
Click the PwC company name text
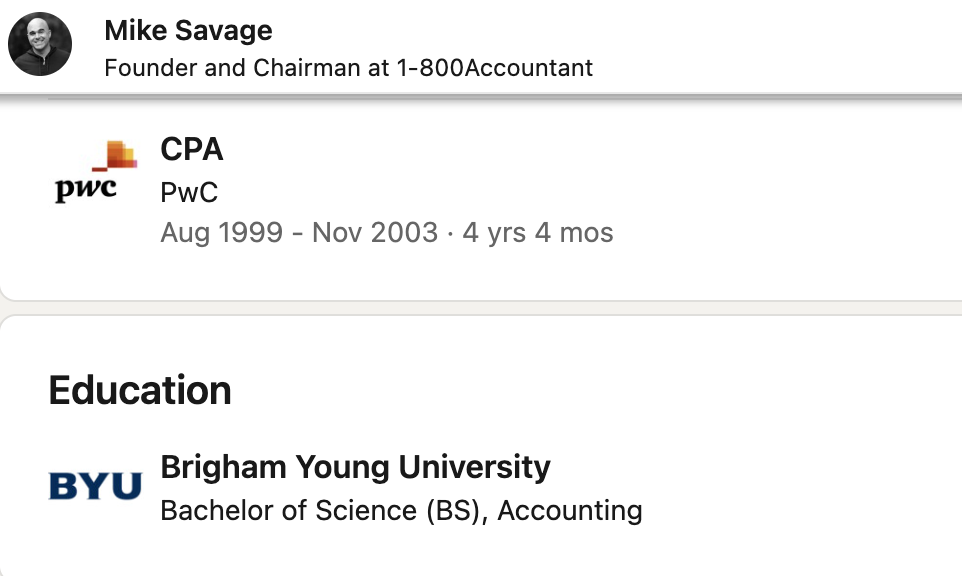point(189,193)
